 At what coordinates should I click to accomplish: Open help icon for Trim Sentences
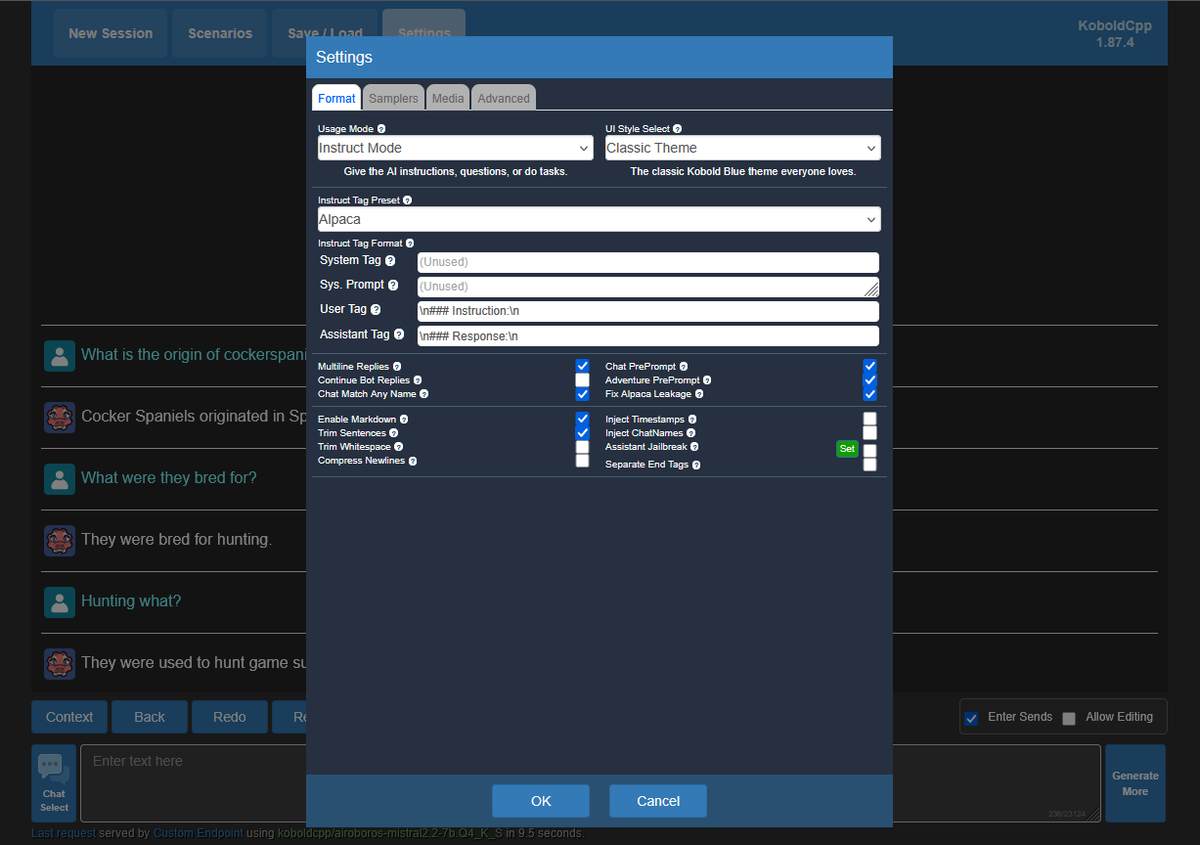(x=394, y=433)
